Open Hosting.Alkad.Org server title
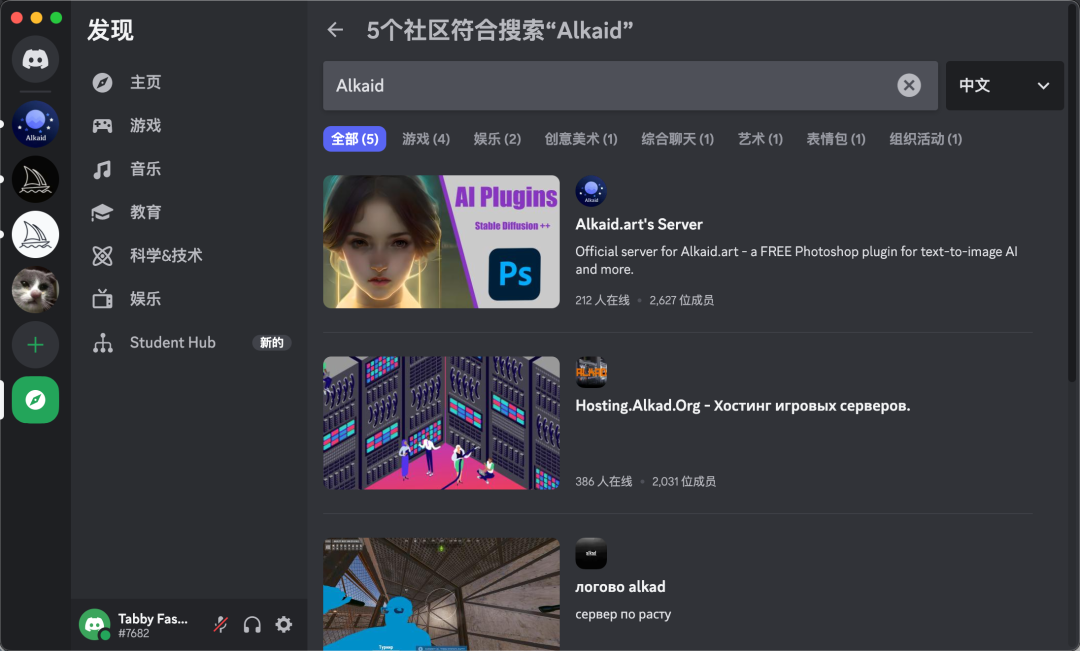Image resolution: width=1080 pixels, height=651 pixels. (742, 406)
